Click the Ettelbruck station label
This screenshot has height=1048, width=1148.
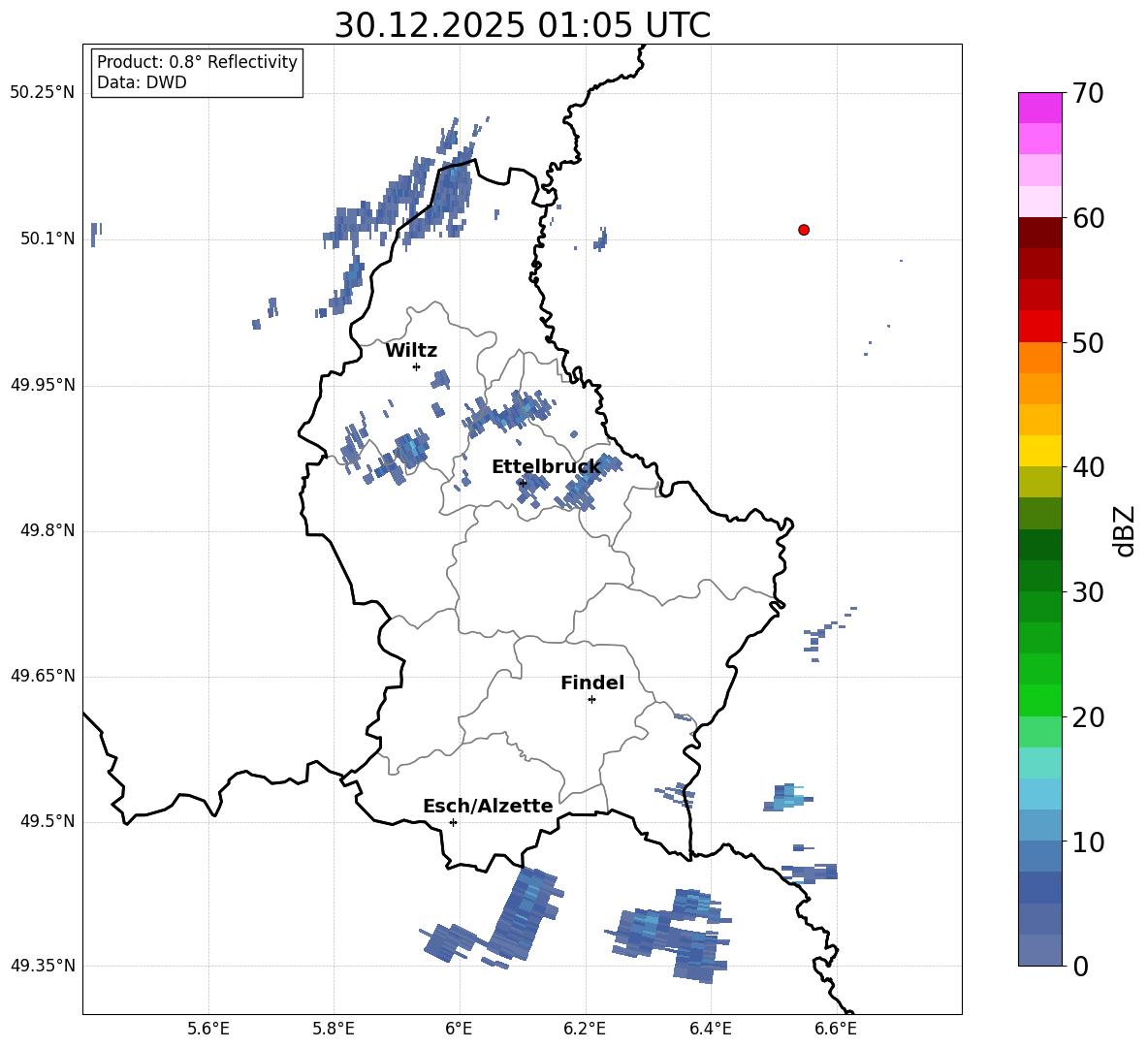tap(546, 467)
